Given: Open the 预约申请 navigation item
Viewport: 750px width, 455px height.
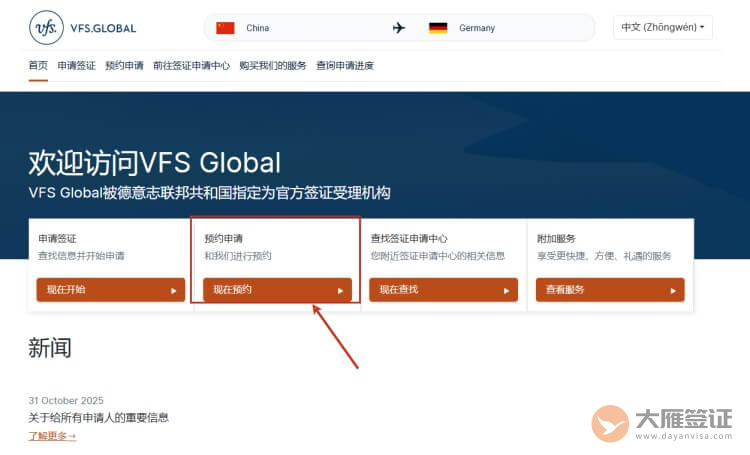Looking at the screenshot, I should click(124, 65).
